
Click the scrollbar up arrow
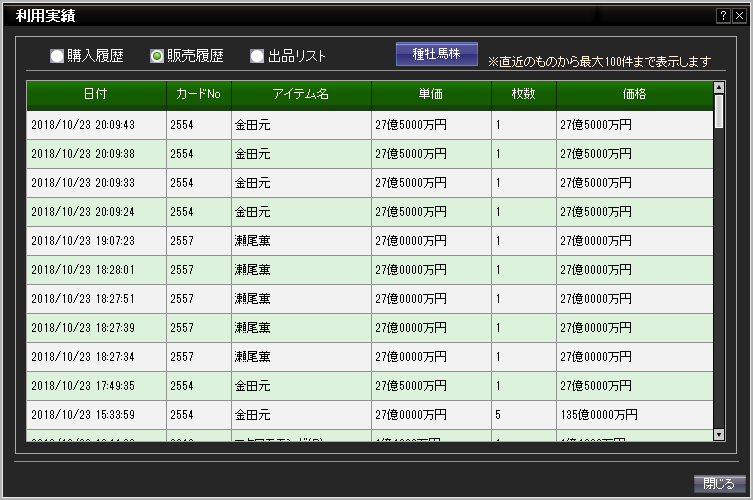click(x=718, y=87)
